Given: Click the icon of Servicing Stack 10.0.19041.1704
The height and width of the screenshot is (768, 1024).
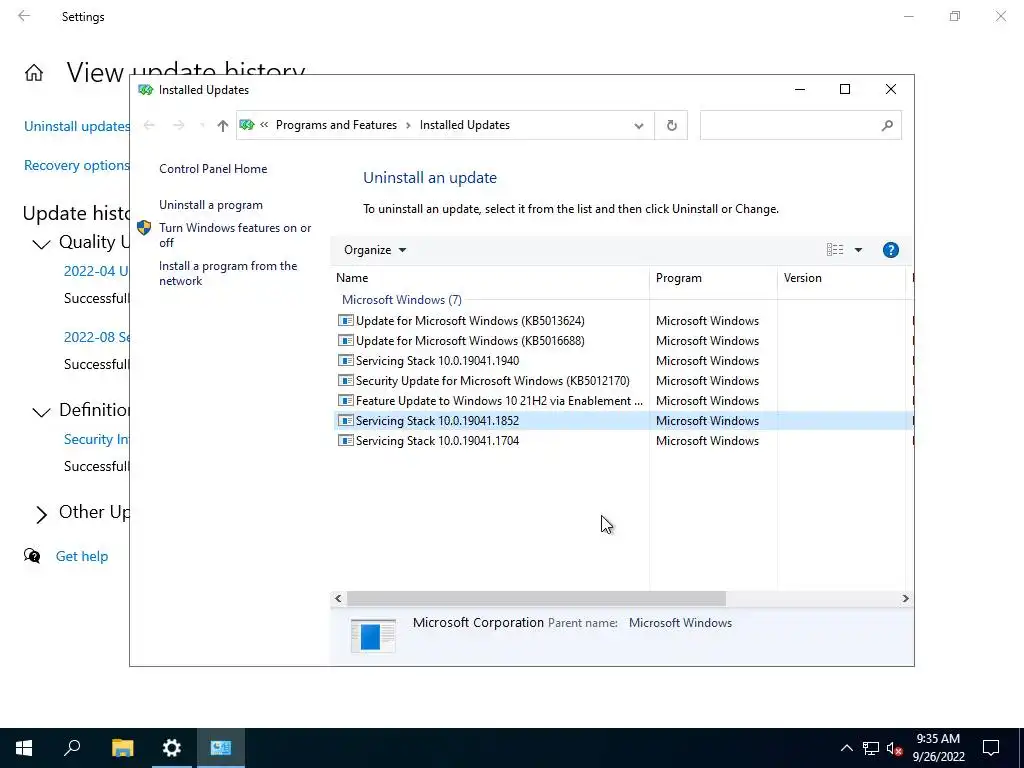Looking at the screenshot, I should 345,441.
